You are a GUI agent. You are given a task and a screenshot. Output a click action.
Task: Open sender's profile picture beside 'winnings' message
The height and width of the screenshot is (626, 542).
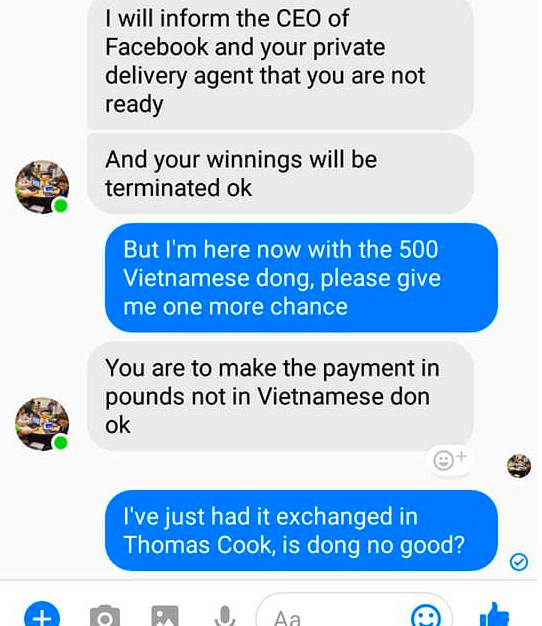click(x=42, y=186)
